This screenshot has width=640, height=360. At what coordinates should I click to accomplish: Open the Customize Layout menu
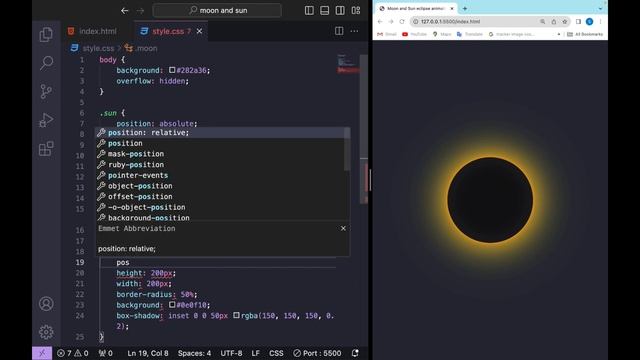[356, 11]
